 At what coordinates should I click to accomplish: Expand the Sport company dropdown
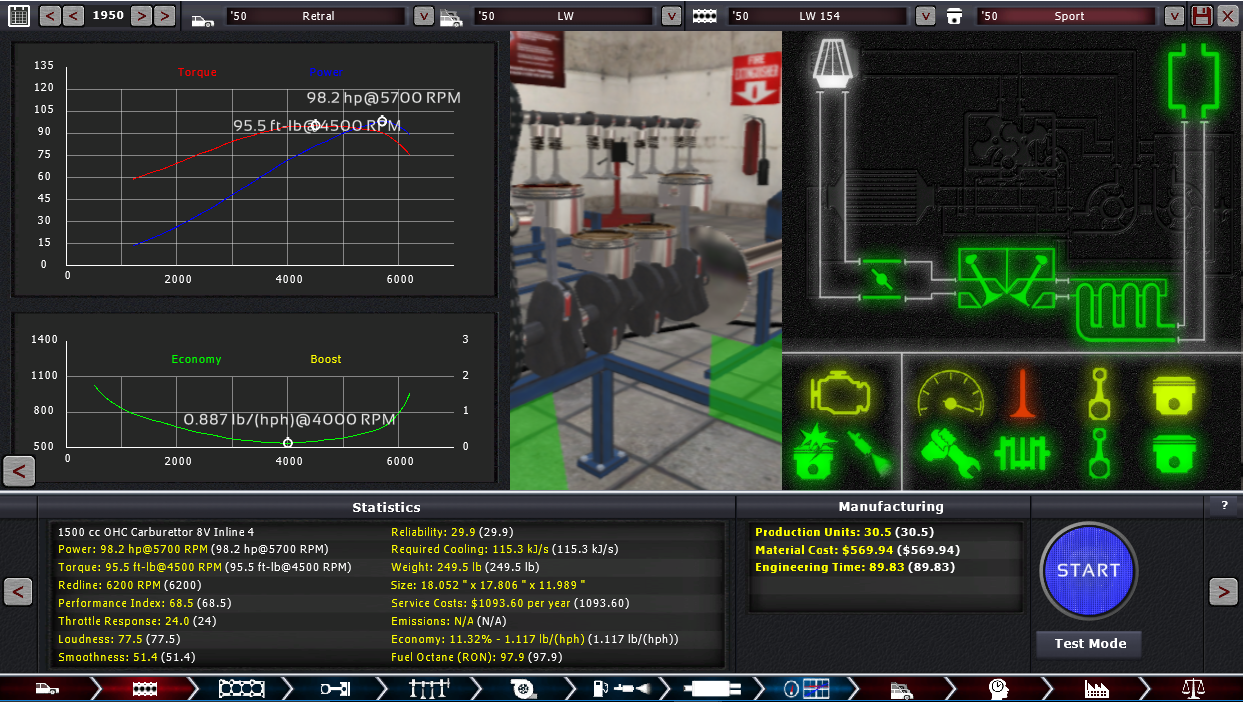(1173, 16)
